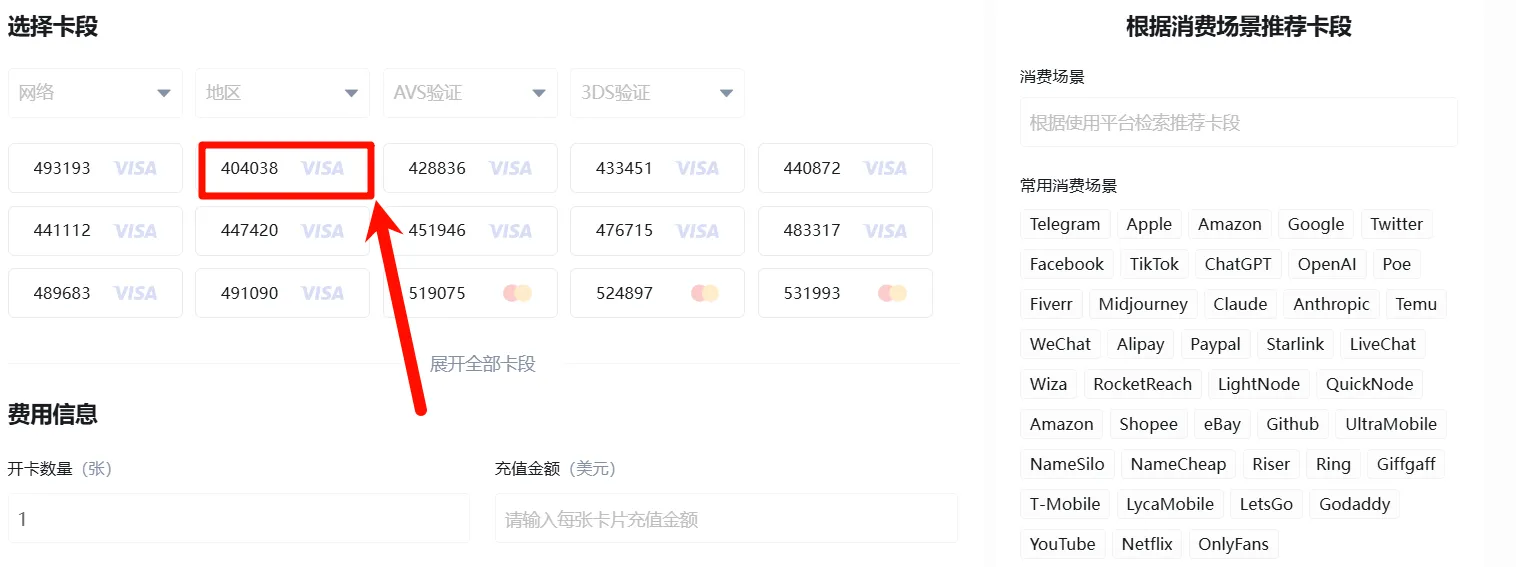Viewport: 1516px width, 567px height.
Task: Pick the Fiverr scenario tag
Action: coord(1051,304)
